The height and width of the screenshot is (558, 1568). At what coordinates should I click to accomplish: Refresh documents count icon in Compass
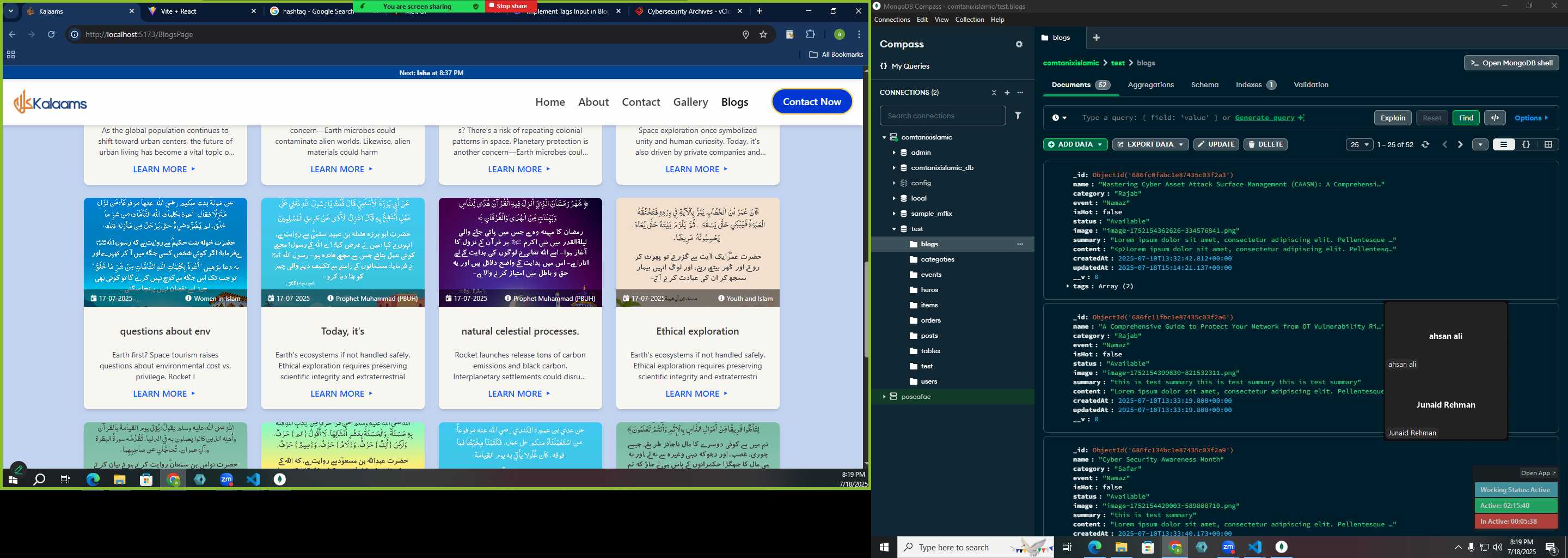click(x=1425, y=144)
